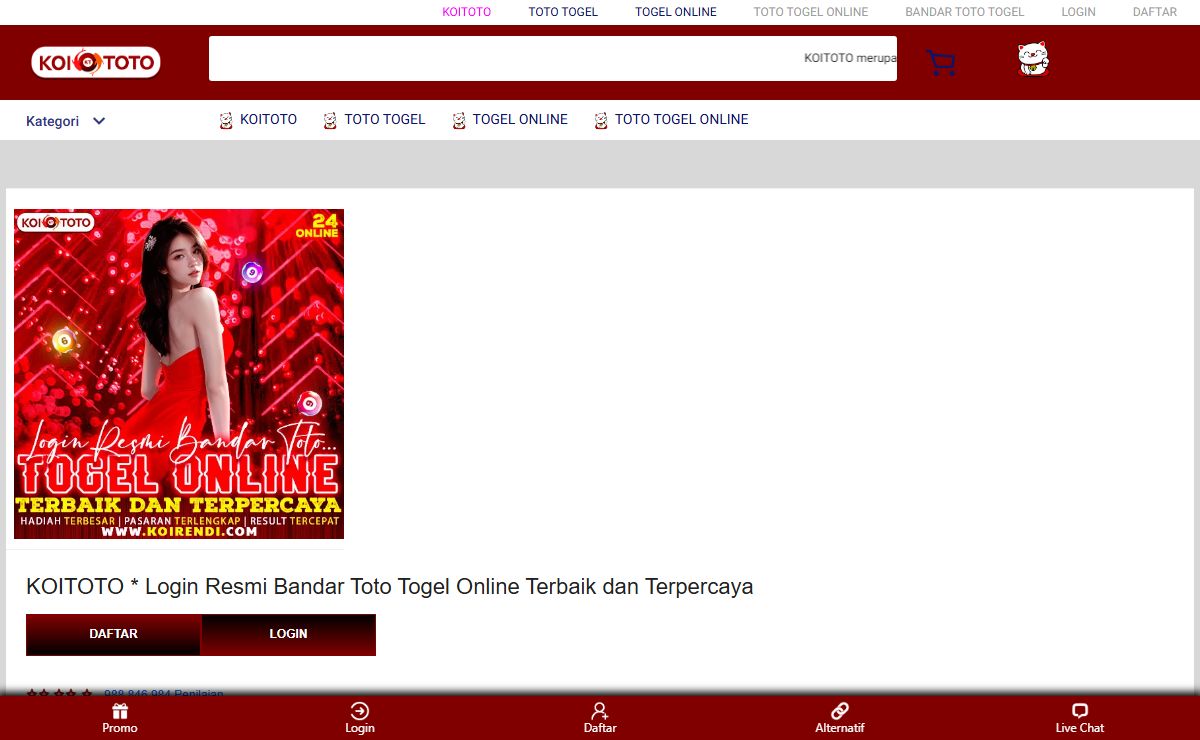Click the product title KOITOTO Login Resmi heading
The image size is (1200, 740).
pyautogui.click(x=390, y=586)
